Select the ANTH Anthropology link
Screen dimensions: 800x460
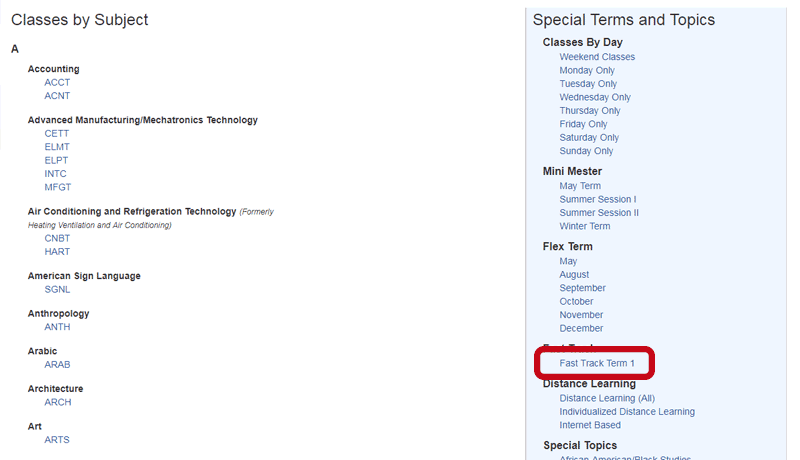point(57,327)
